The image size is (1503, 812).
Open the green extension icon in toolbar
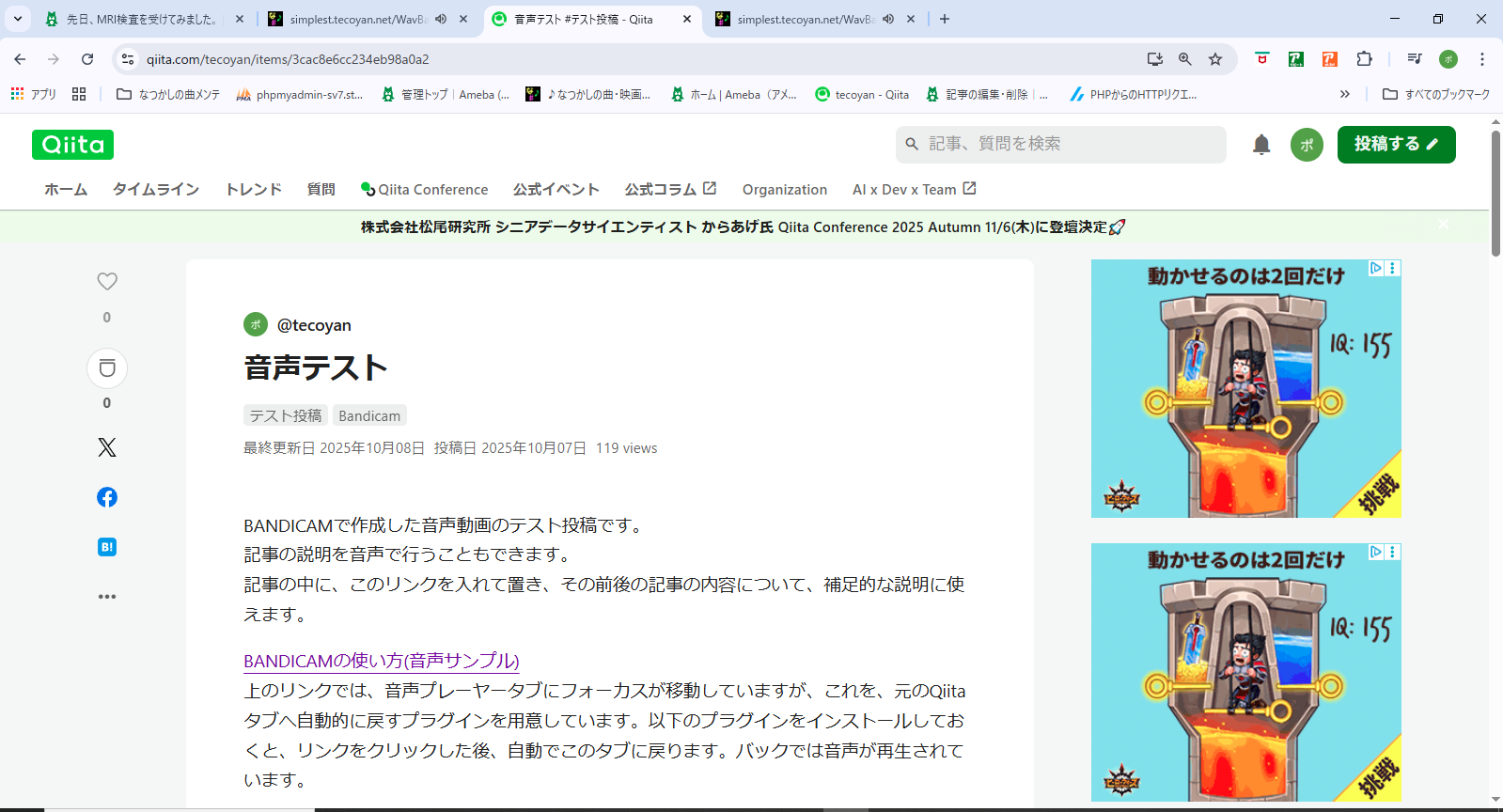(1296, 59)
